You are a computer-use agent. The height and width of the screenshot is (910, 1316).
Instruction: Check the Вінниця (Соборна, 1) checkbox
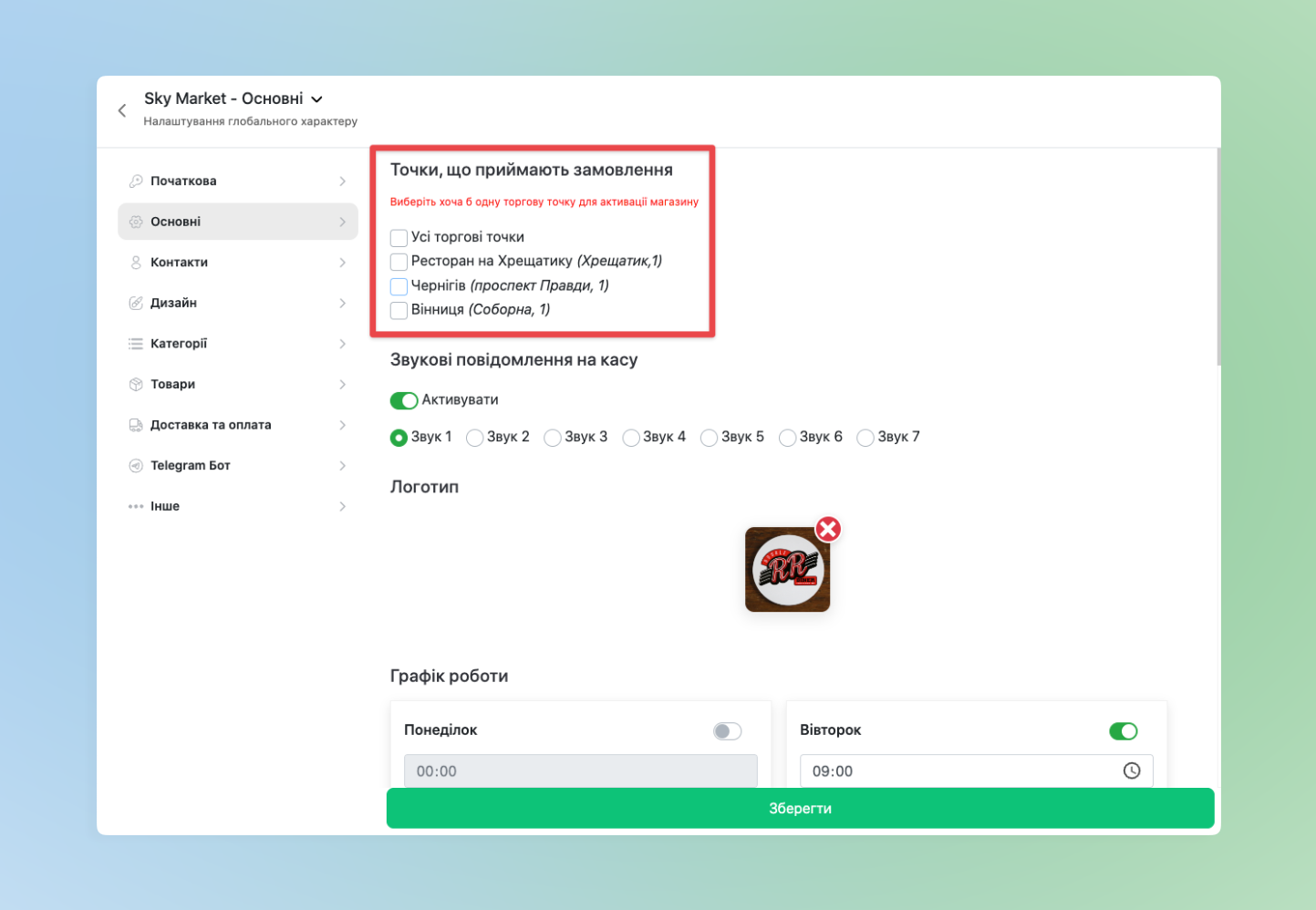(x=399, y=310)
